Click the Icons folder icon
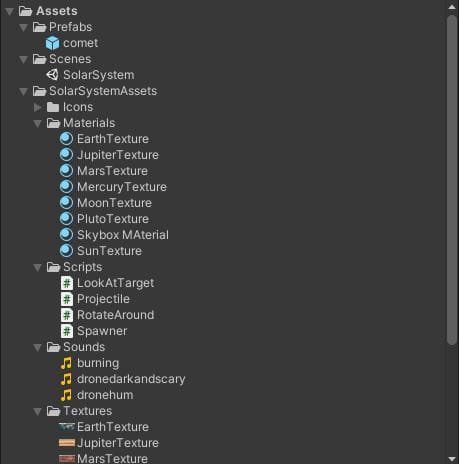 53,107
